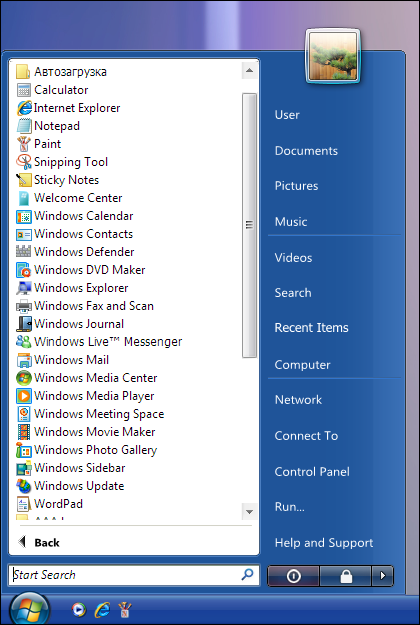Launch Windows Journal icon
The width and height of the screenshot is (420, 625).
pyautogui.click(x=24, y=324)
